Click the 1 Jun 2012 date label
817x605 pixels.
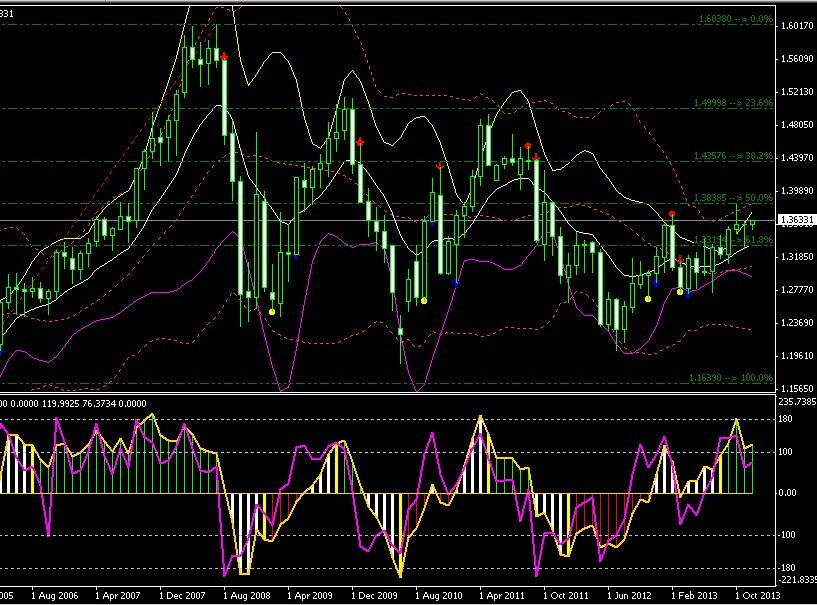pos(630,595)
